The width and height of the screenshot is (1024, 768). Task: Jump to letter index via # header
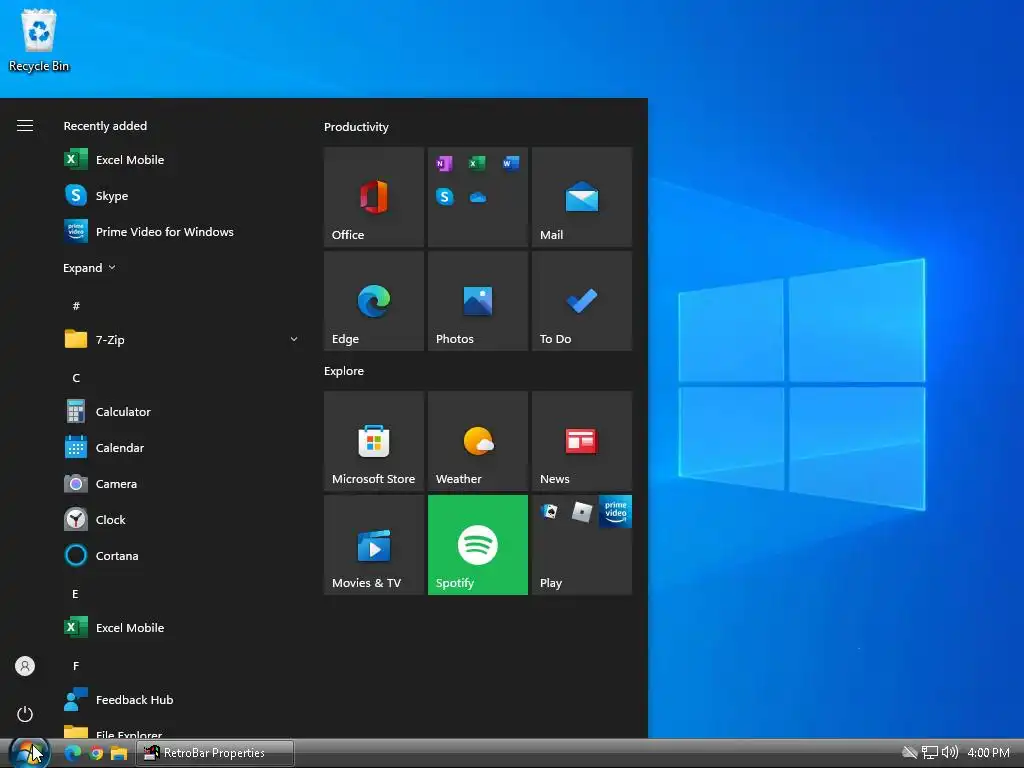pos(76,306)
